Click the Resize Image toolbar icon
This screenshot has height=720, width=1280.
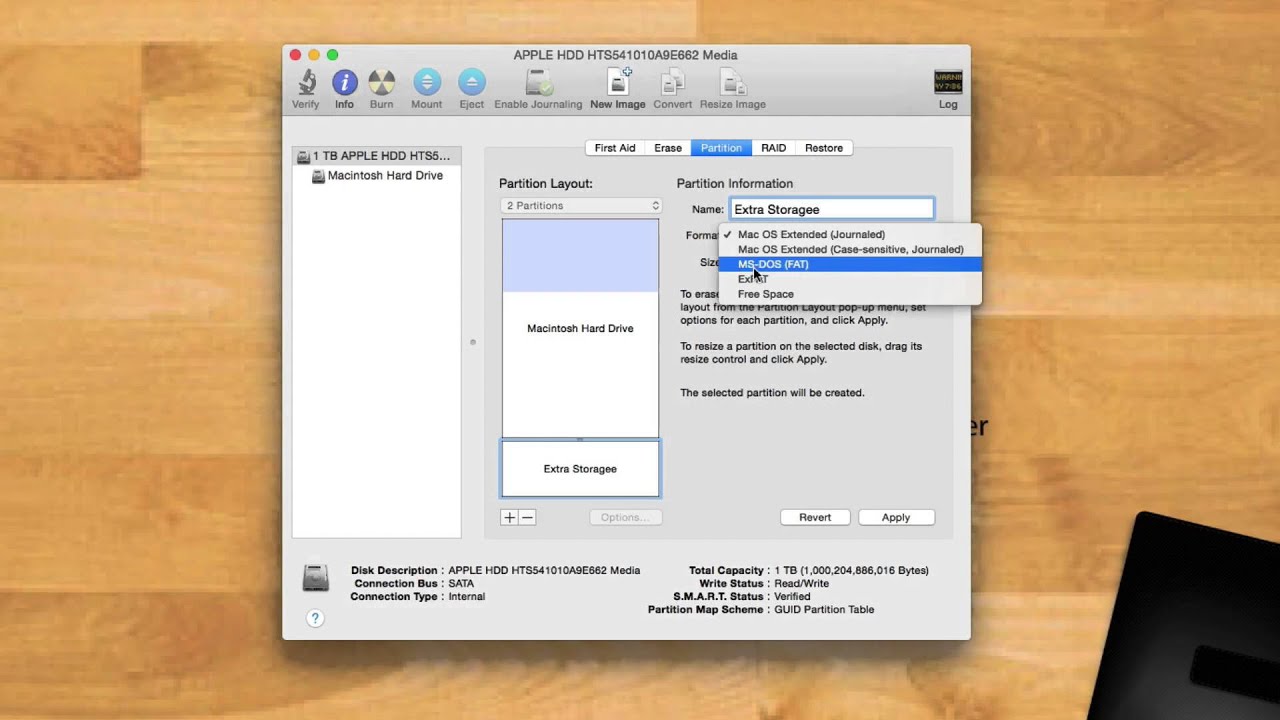click(x=733, y=82)
